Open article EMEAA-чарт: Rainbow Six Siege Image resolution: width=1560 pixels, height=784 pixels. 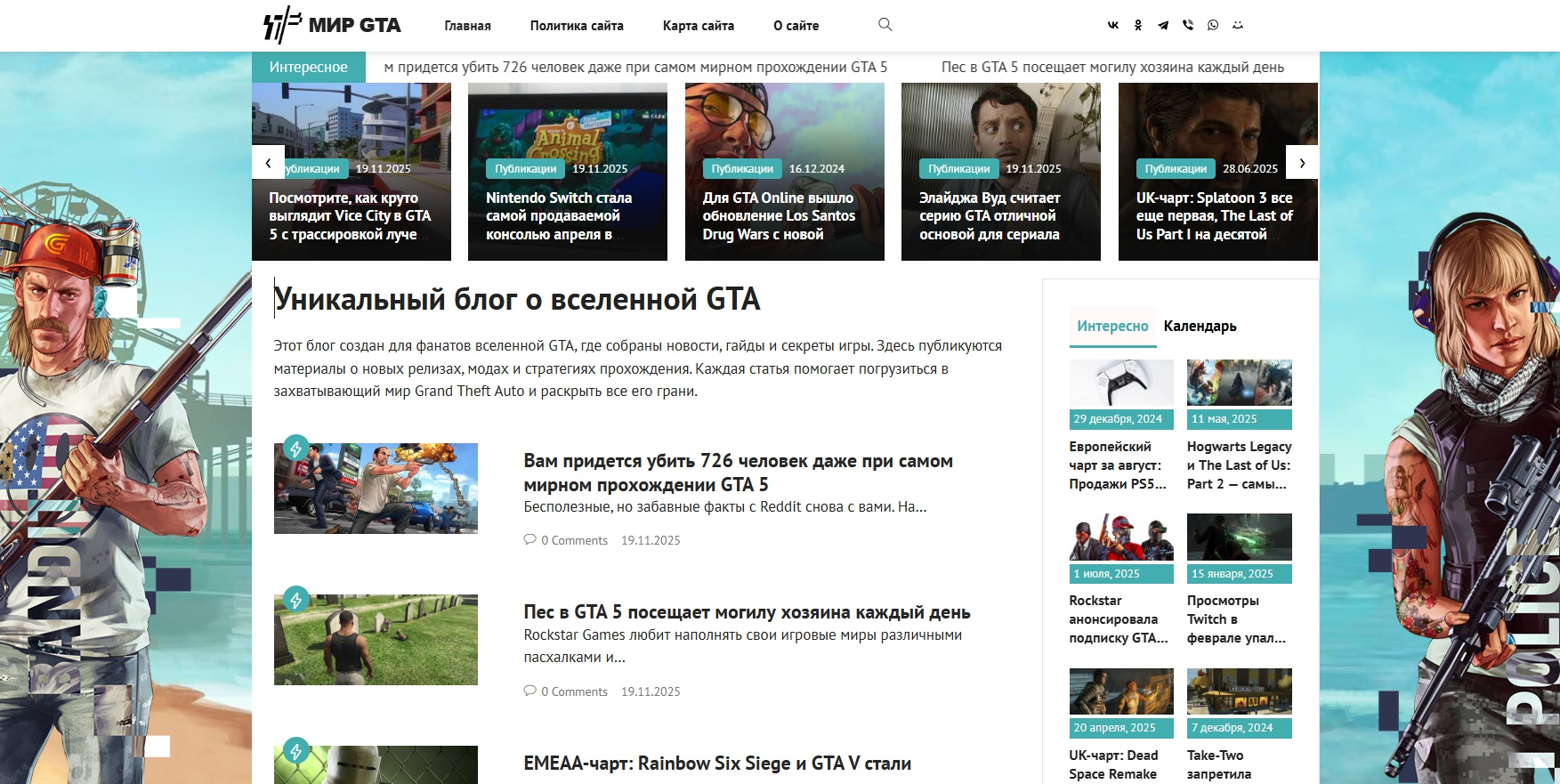pyautogui.click(x=717, y=764)
